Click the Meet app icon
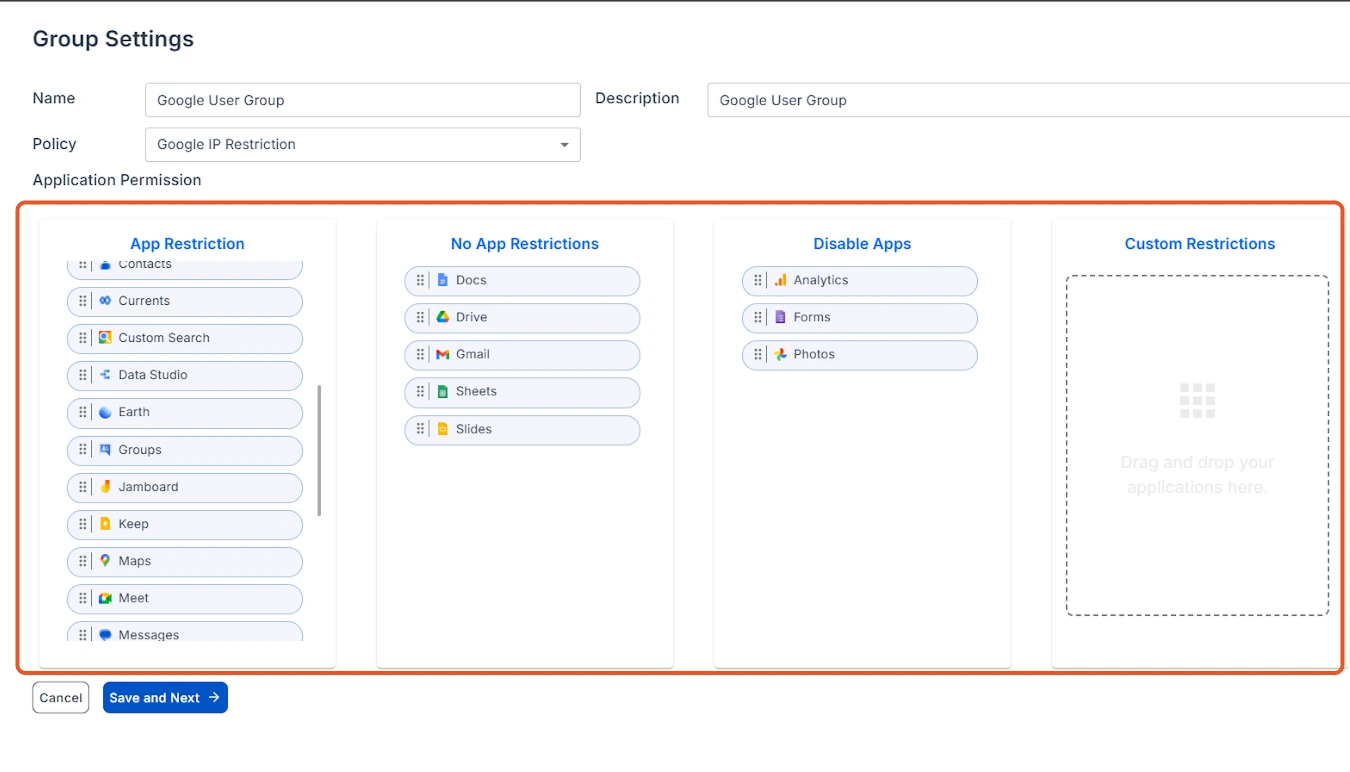 pyautogui.click(x=105, y=598)
